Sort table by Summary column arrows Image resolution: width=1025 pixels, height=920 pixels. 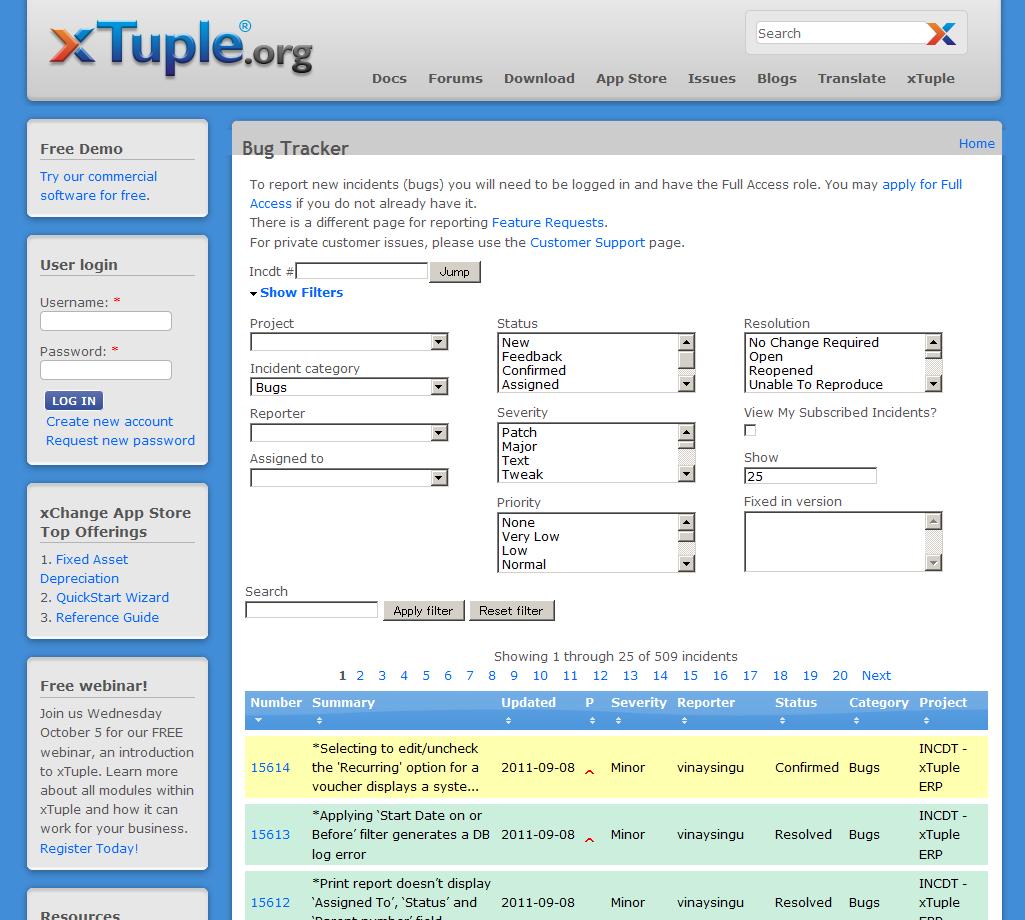point(319,720)
